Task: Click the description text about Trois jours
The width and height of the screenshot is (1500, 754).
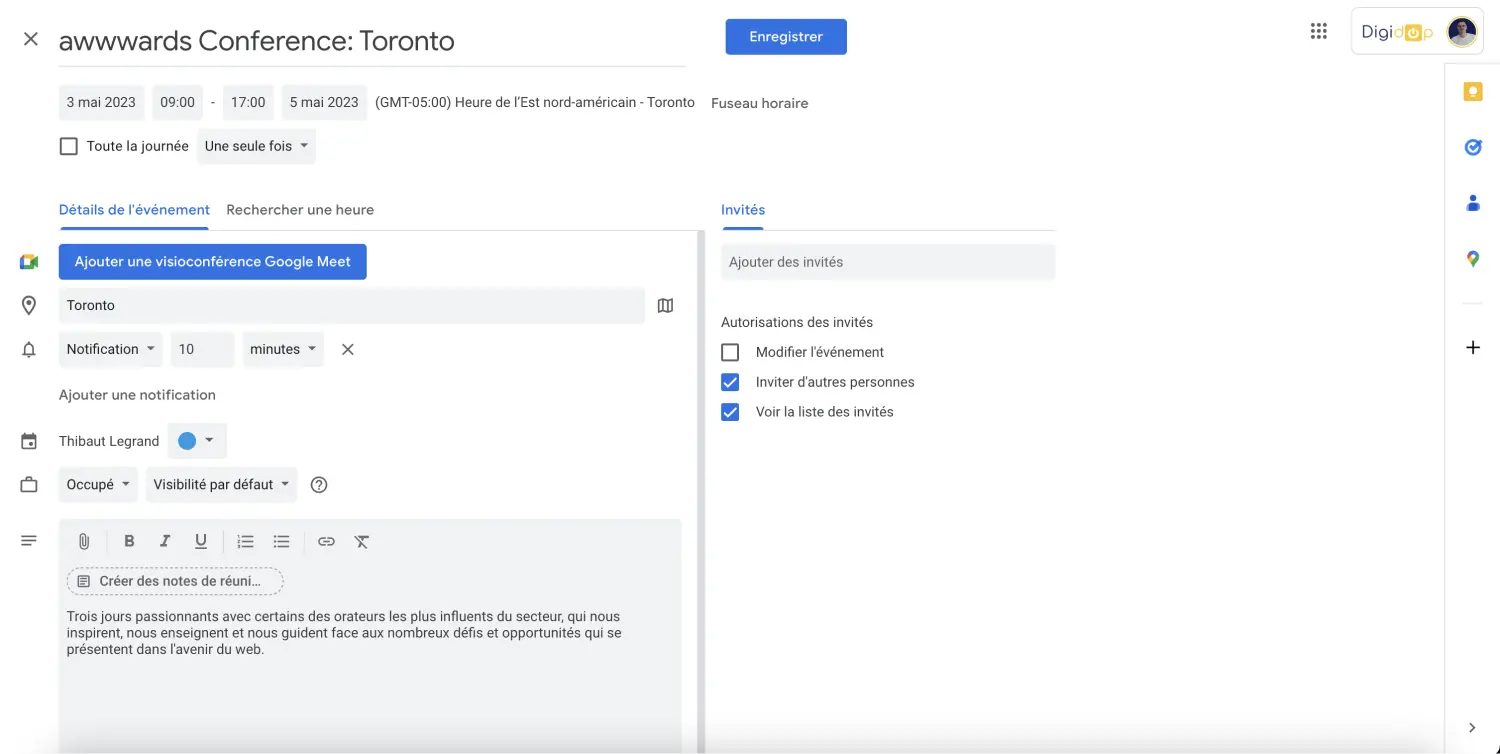Action: pyautogui.click(x=344, y=633)
